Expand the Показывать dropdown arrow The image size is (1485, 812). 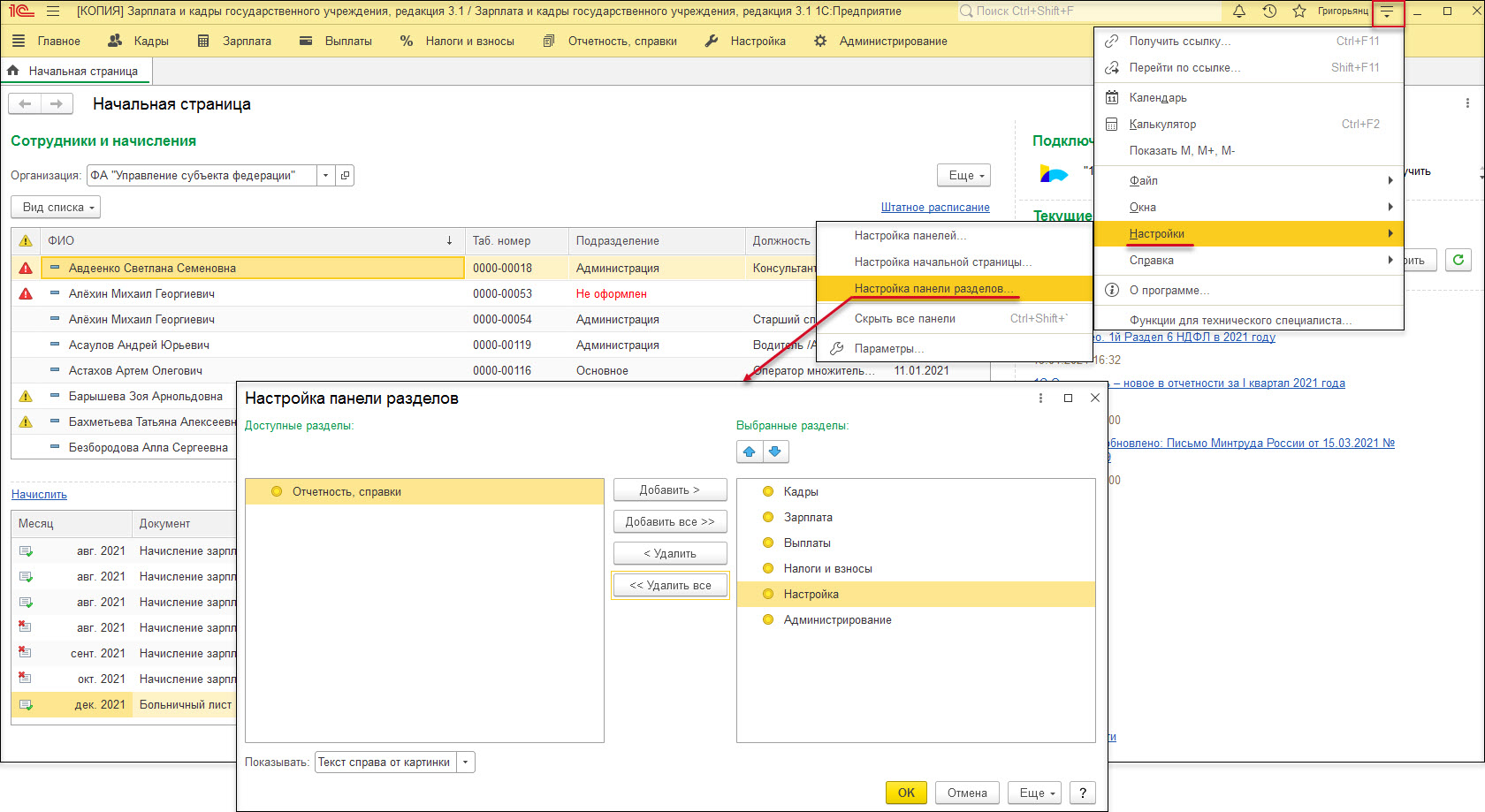[x=466, y=762]
